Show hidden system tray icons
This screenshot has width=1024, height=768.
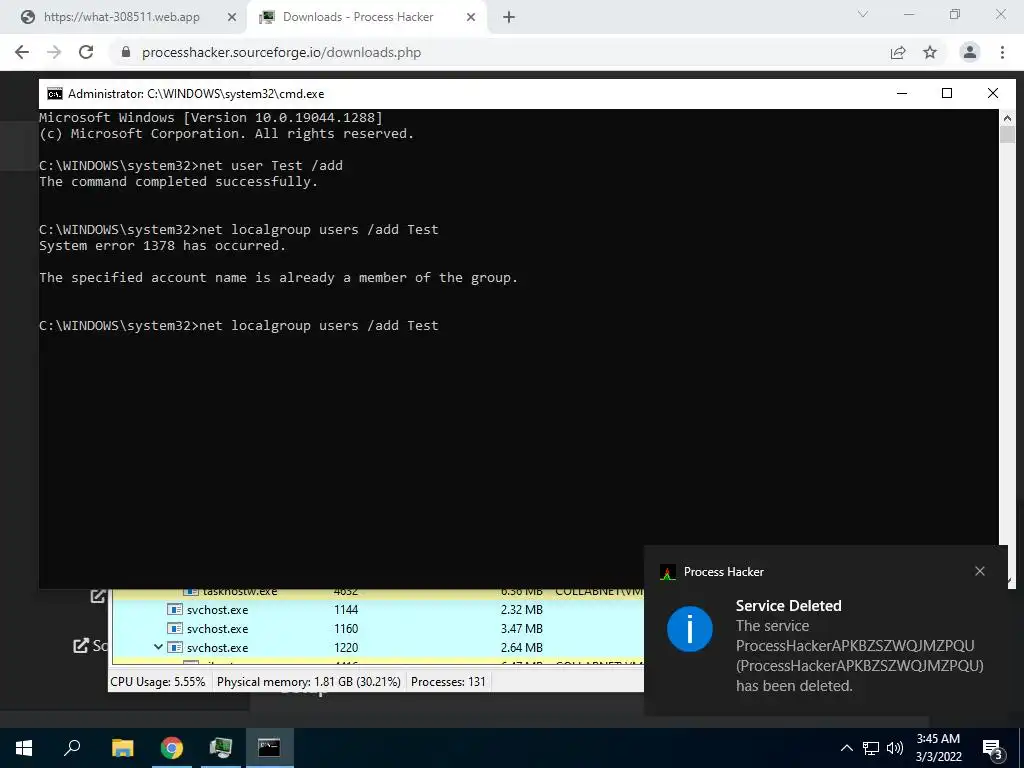point(846,748)
